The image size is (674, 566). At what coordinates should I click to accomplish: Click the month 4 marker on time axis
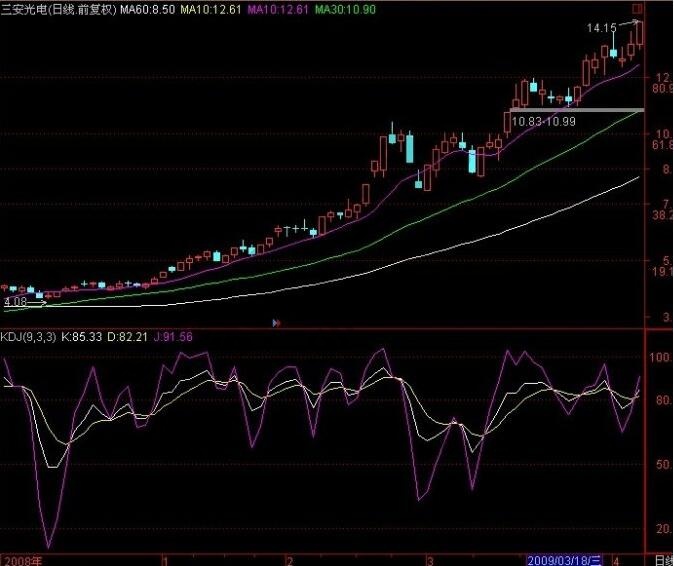pyautogui.click(x=617, y=559)
